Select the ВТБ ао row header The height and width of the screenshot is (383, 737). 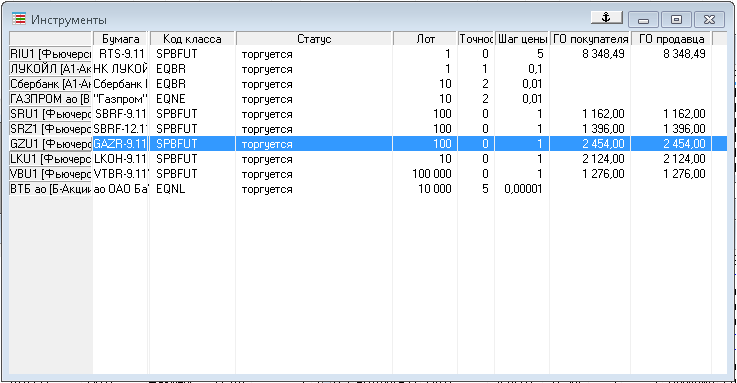[x=50, y=189]
